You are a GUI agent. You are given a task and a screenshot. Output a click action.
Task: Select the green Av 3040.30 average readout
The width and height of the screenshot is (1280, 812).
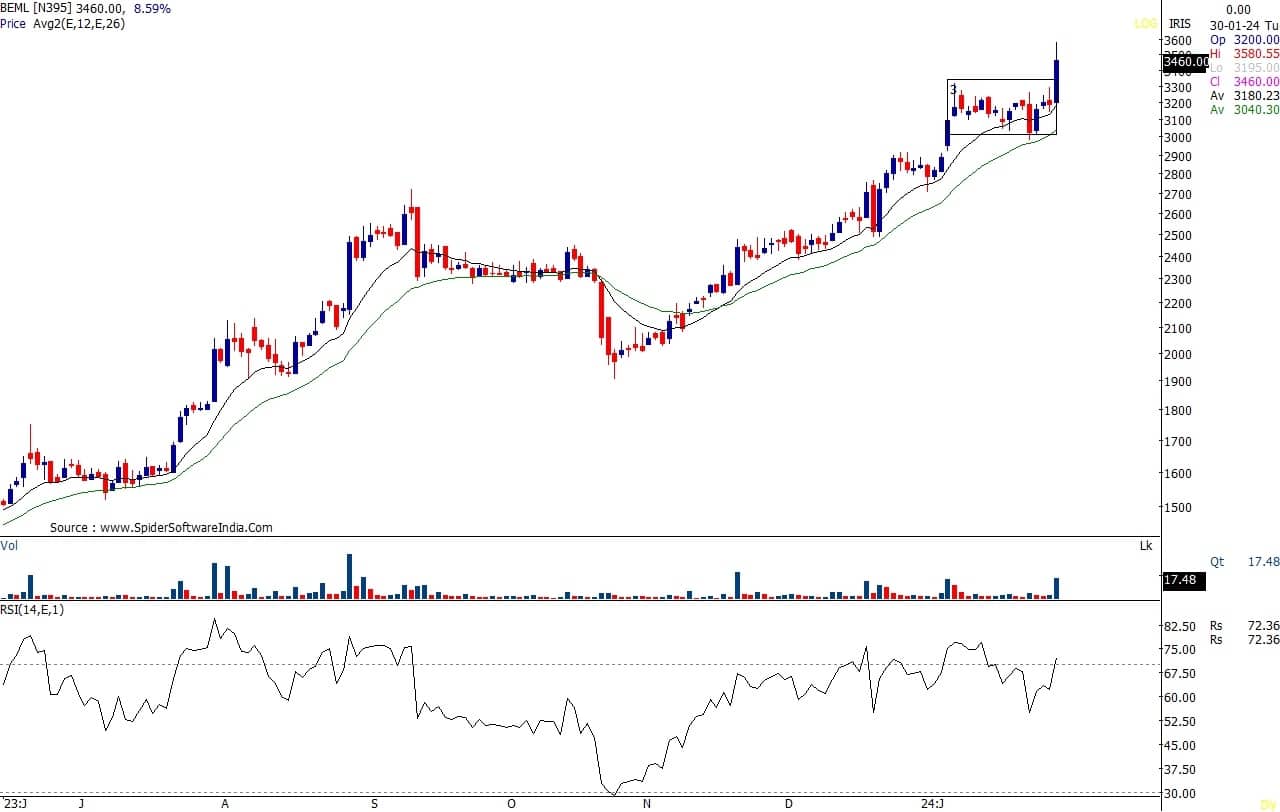[x=1244, y=110]
